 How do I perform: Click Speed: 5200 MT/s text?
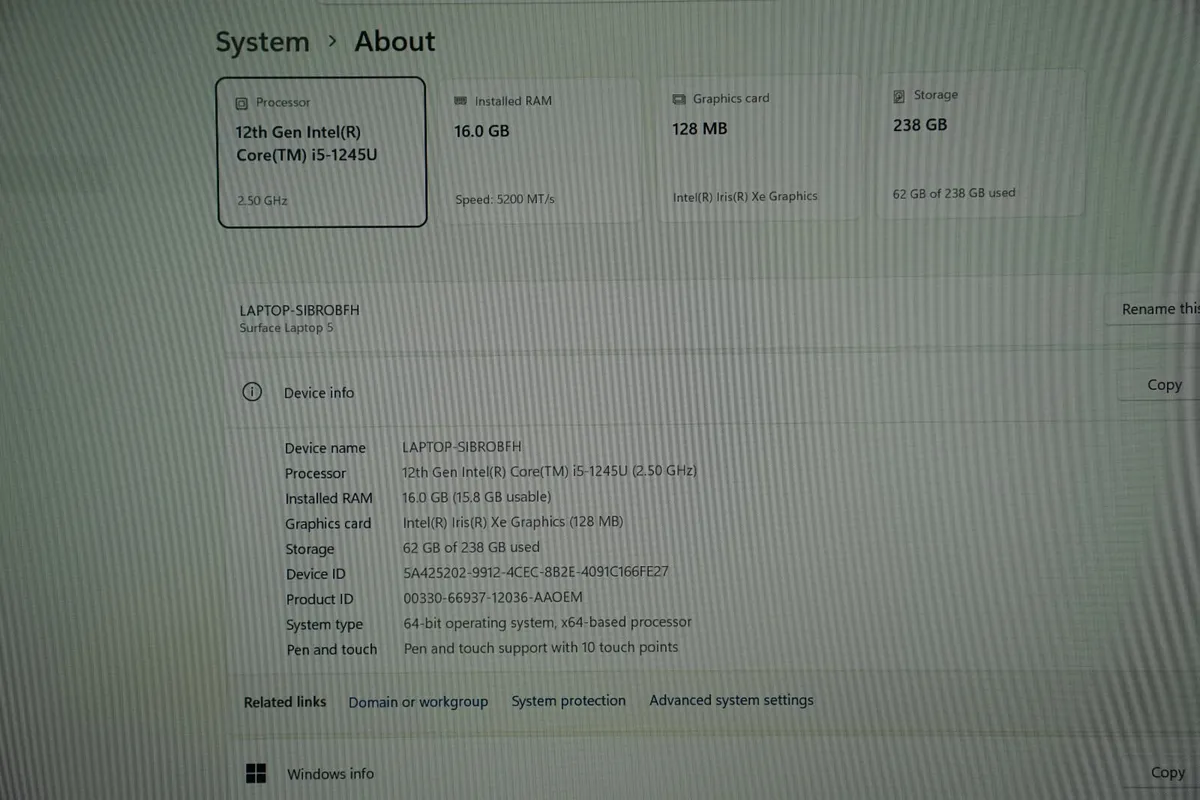pyautogui.click(x=505, y=199)
